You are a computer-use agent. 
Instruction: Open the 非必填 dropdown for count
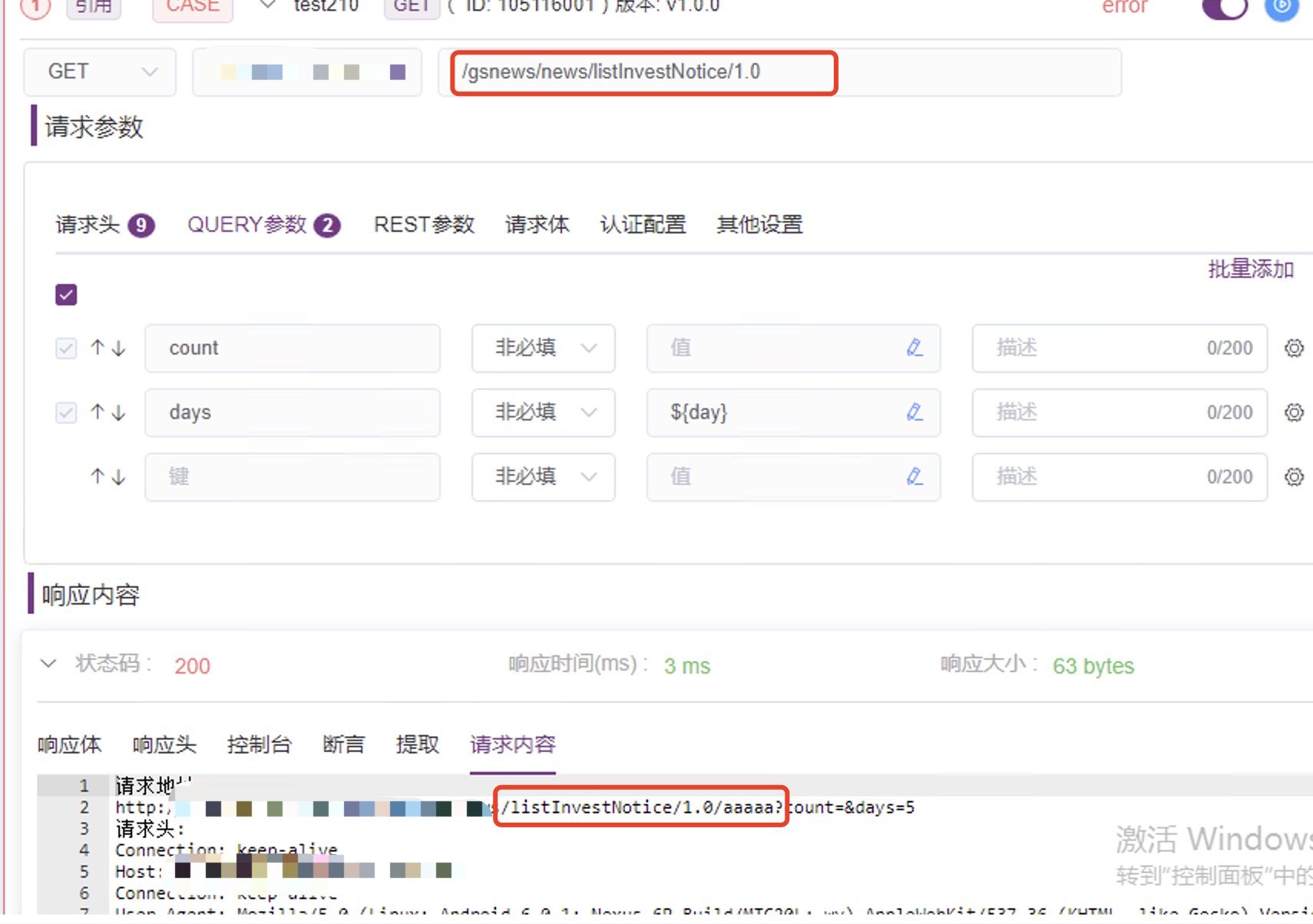click(543, 348)
